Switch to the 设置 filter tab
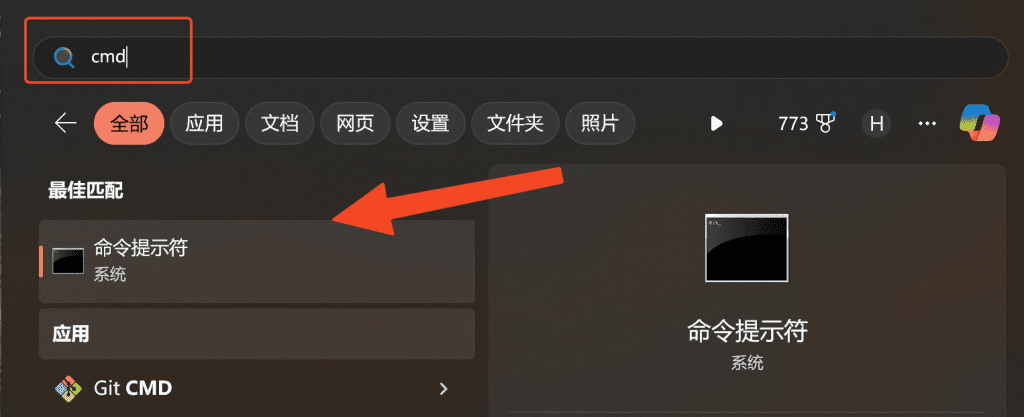Image resolution: width=1024 pixels, height=417 pixels. (430, 123)
